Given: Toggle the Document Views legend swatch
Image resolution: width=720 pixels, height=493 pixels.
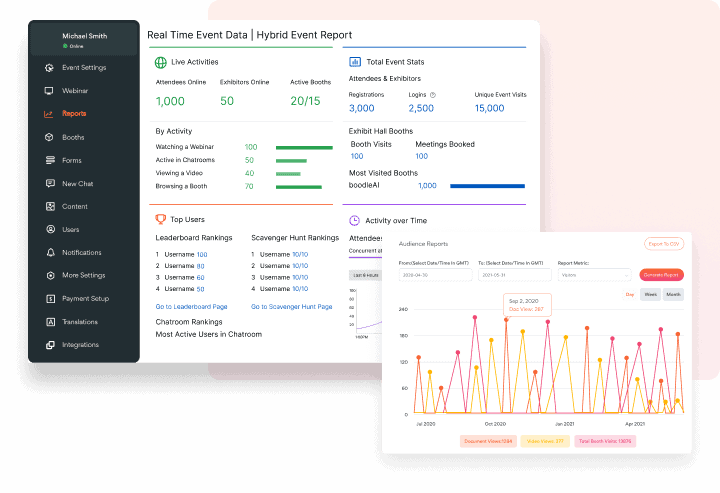Looking at the screenshot, I should tap(487, 440).
